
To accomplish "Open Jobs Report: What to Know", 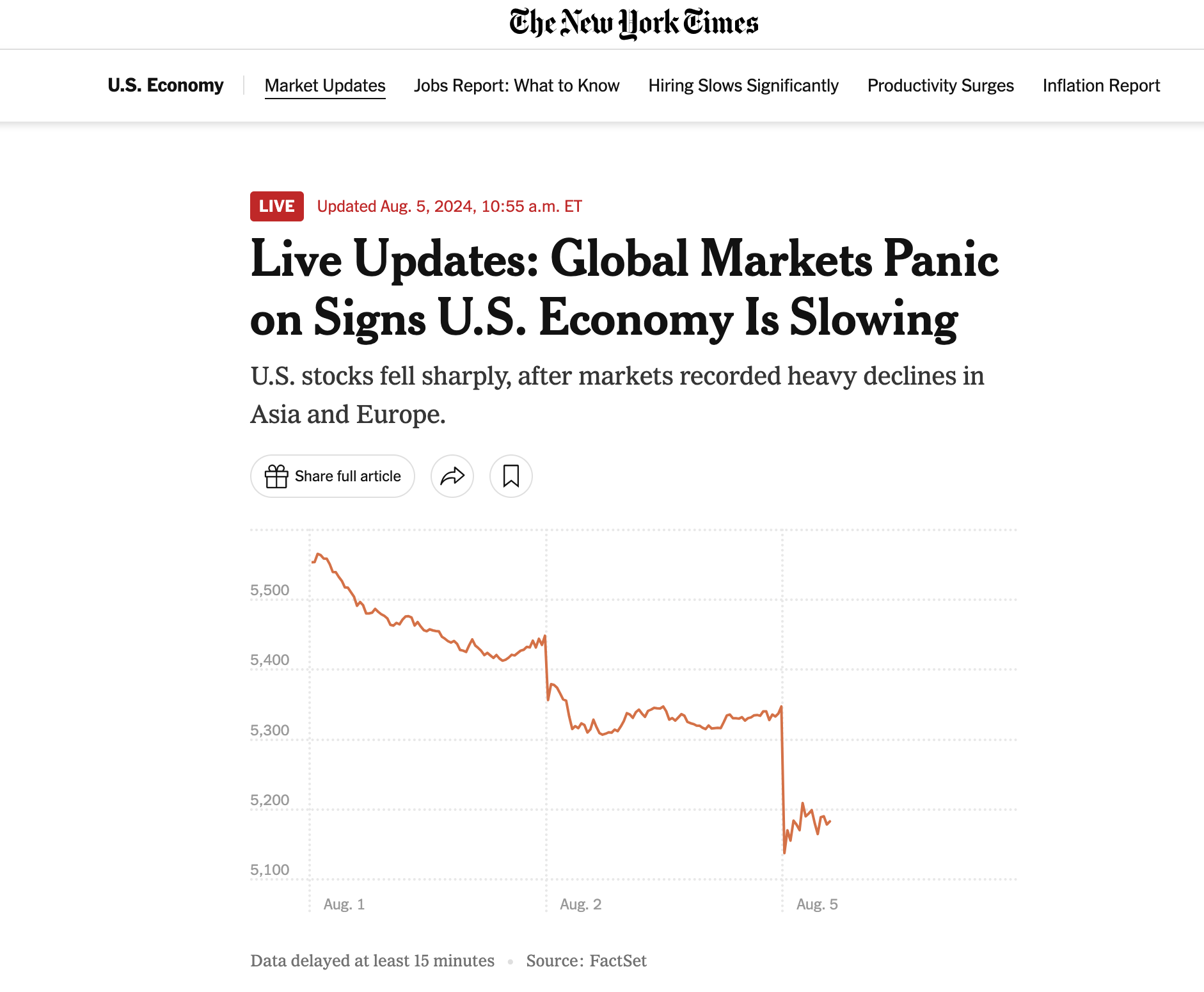I will [517, 86].
